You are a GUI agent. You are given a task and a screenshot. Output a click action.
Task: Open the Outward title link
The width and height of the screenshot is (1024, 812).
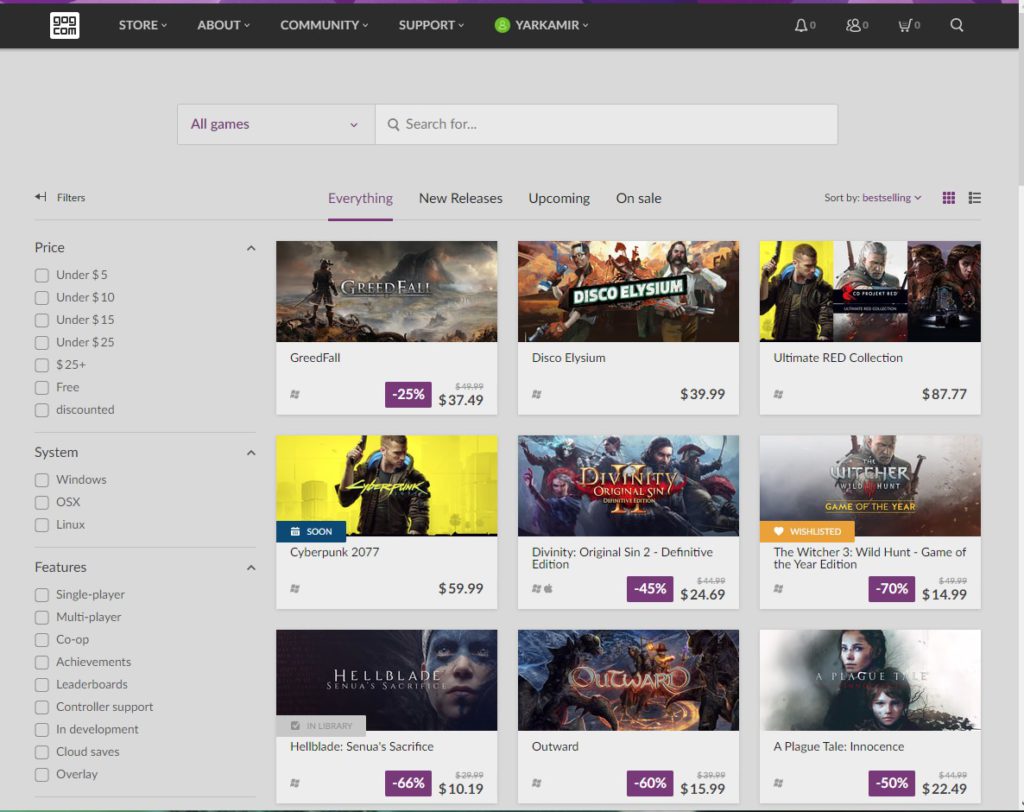[x=555, y=747]
